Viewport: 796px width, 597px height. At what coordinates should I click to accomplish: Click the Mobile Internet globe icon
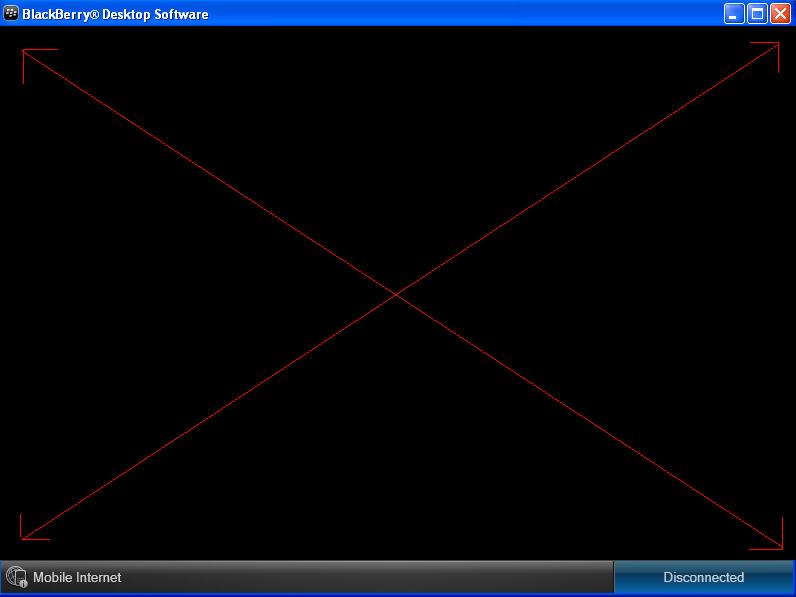pos(16,577)
